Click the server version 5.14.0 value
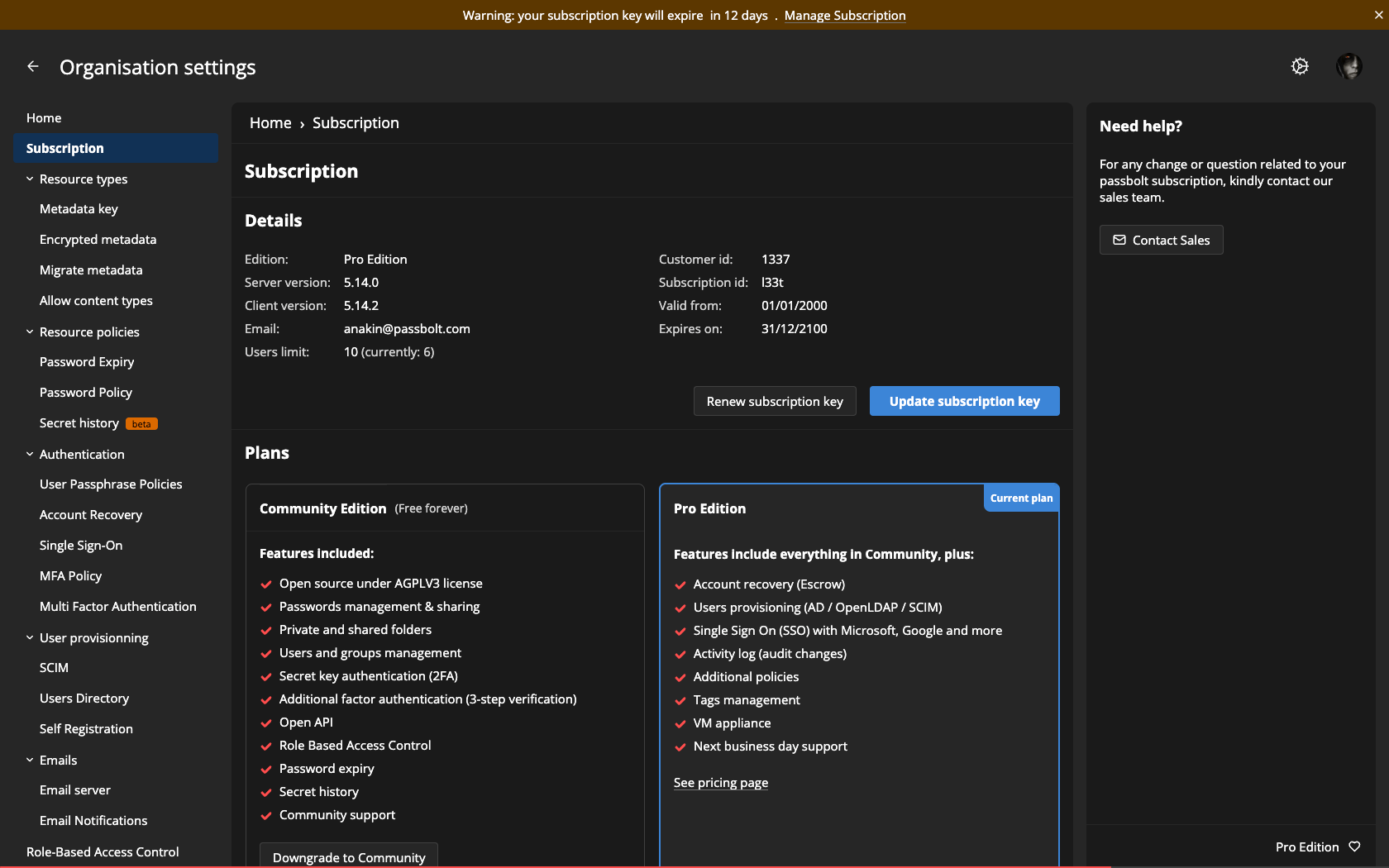Viewport: 1389px width, 868px height. pyautogui.click(x=361, y=283)
